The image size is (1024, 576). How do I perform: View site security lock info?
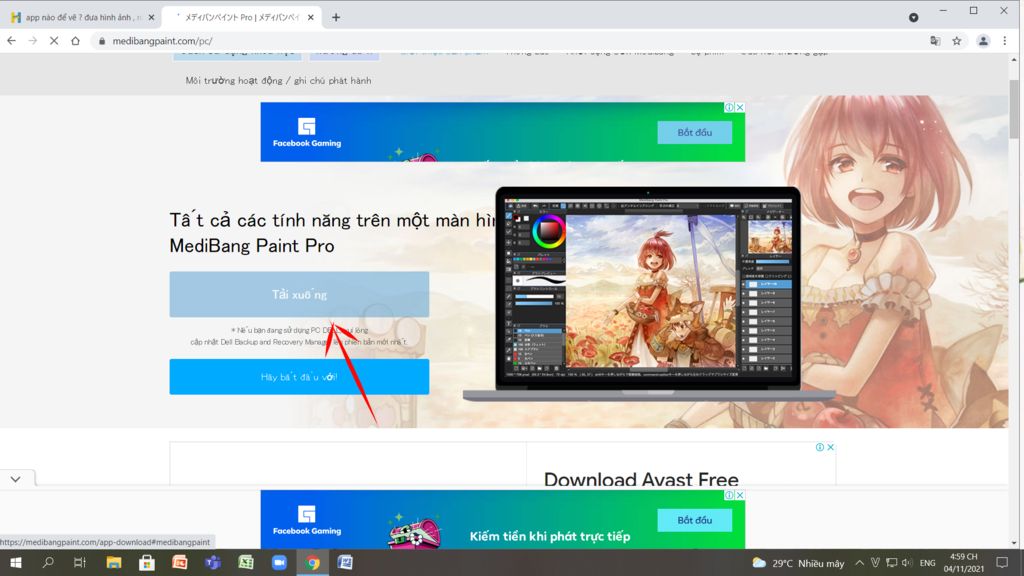[102, 41]
